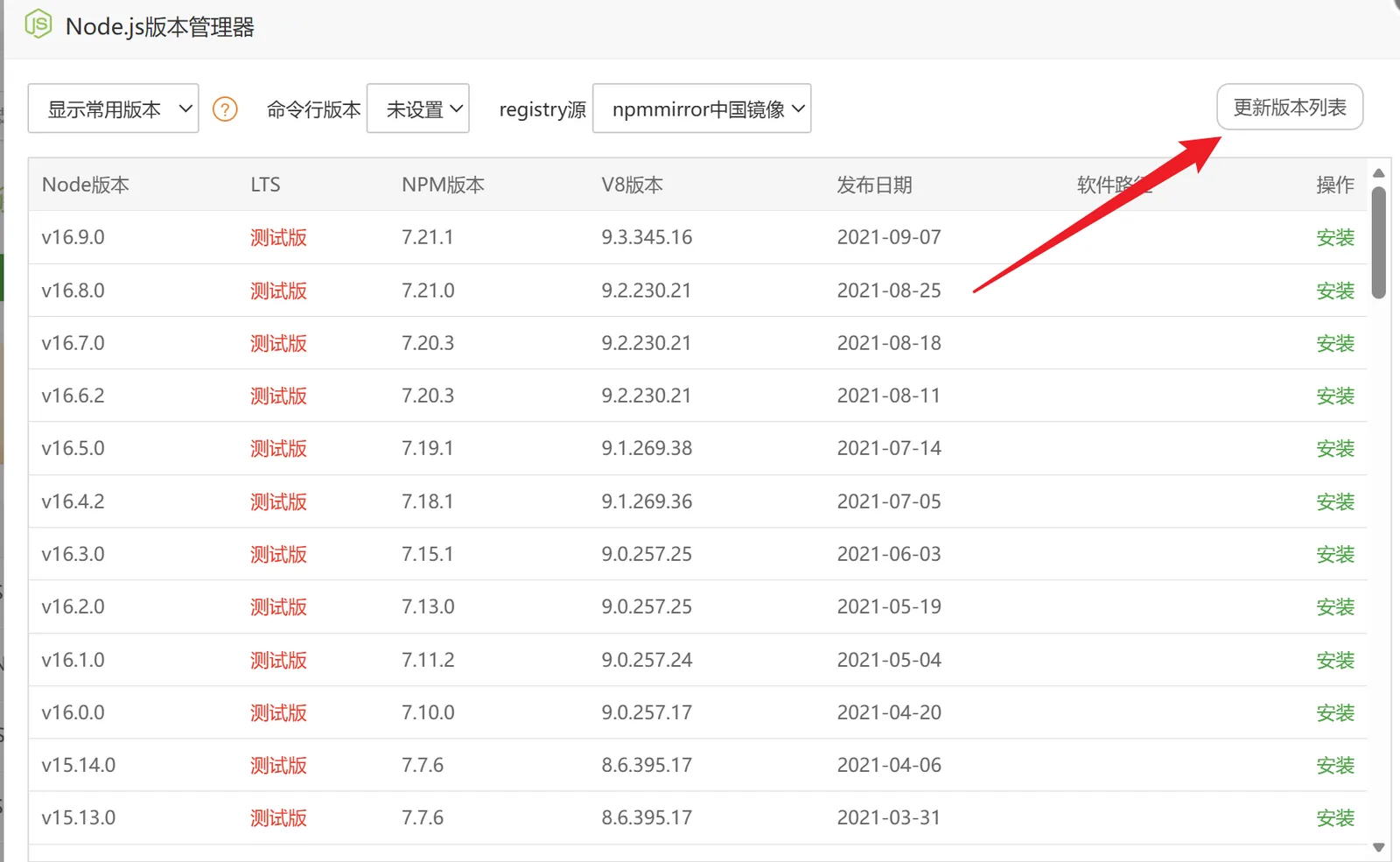The width and height of the screenshot is (1400, 862).
Task: Click NPM version 7.10.0
Action: pyautogui.click(x=428, y=712)
